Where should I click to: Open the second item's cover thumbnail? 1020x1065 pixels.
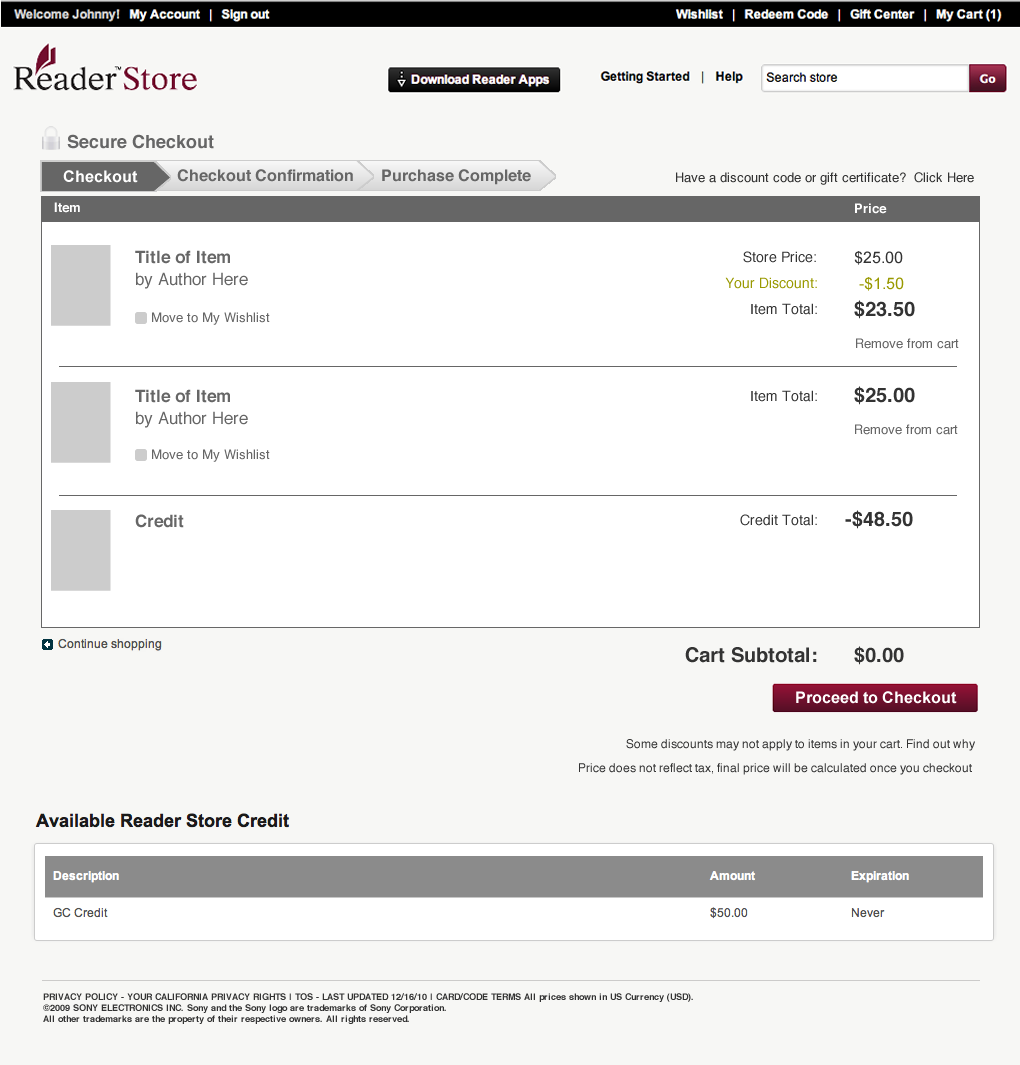(81, 422)
